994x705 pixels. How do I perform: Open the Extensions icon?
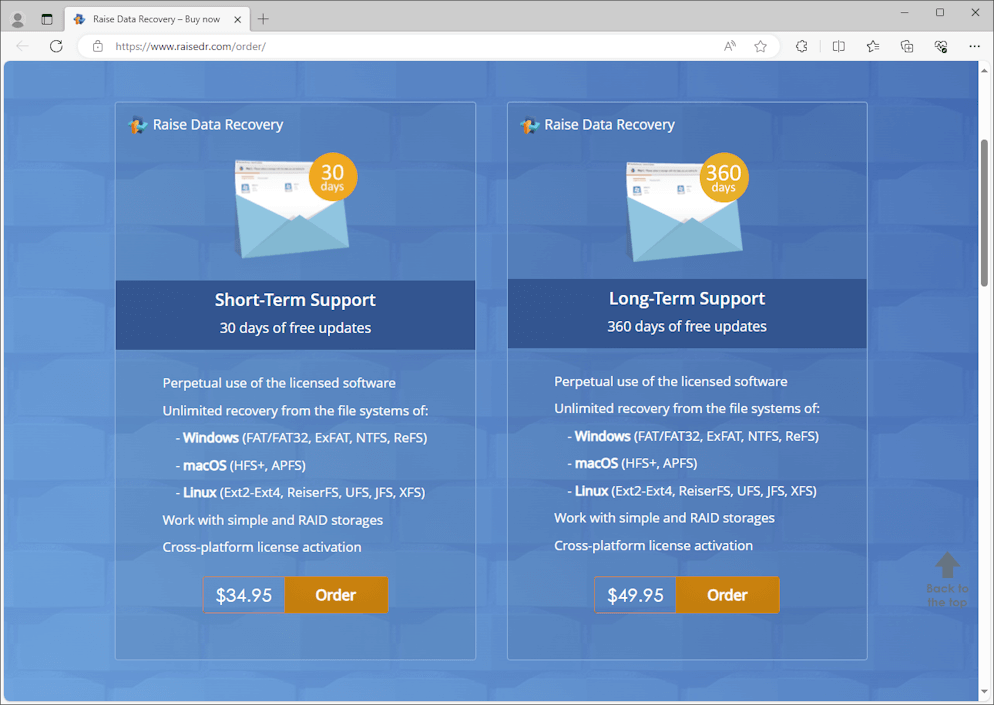802,46
